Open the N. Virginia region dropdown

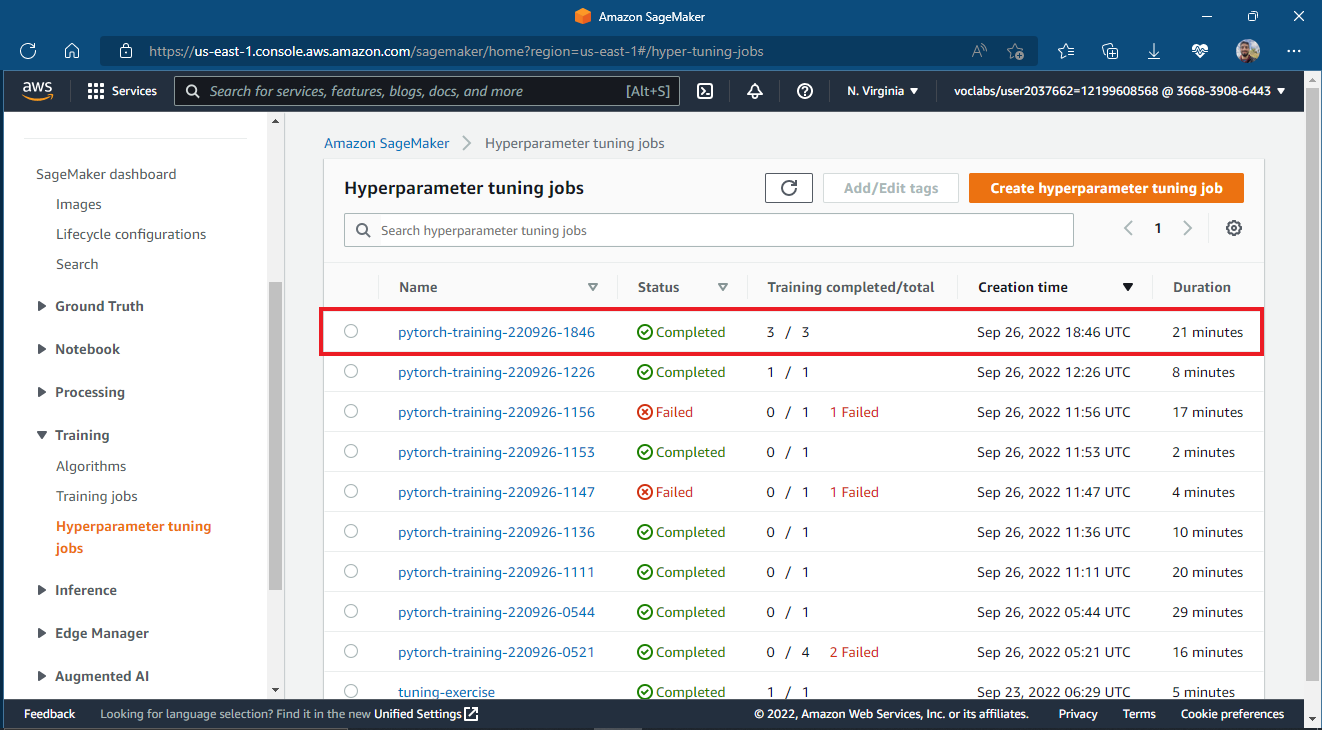[x=882, y=91]
